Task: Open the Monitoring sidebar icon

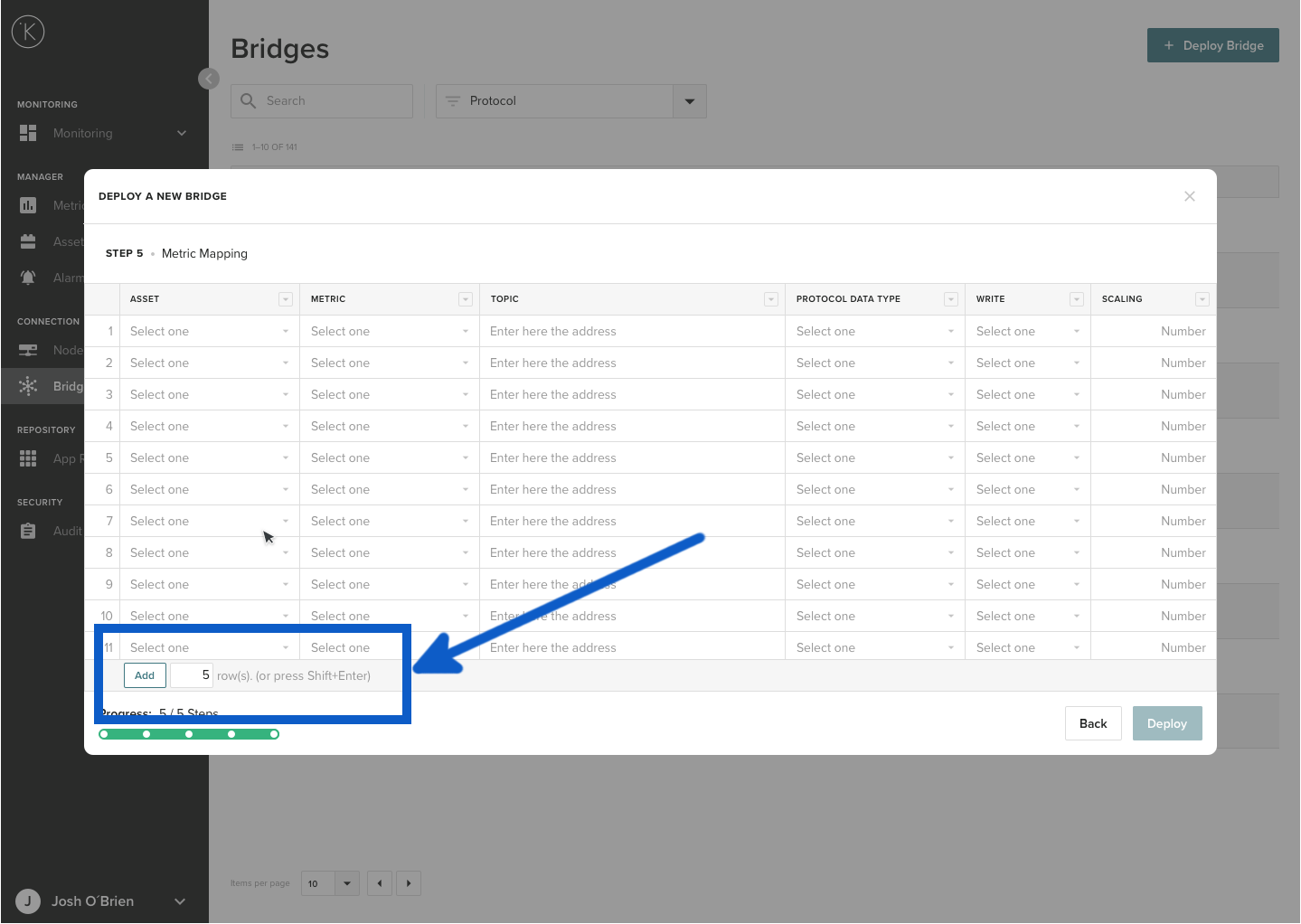Action: (x=27, y=133)
